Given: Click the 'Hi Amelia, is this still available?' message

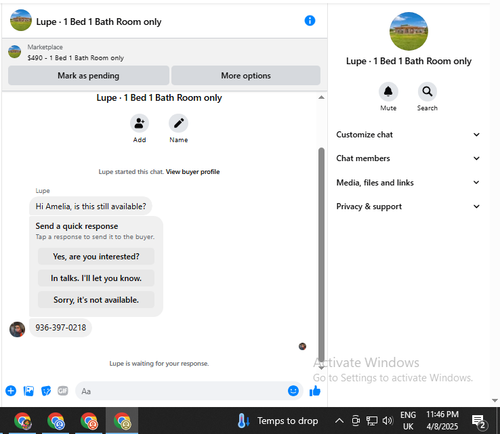Looking at the screenshot, I should pos(91,206).
